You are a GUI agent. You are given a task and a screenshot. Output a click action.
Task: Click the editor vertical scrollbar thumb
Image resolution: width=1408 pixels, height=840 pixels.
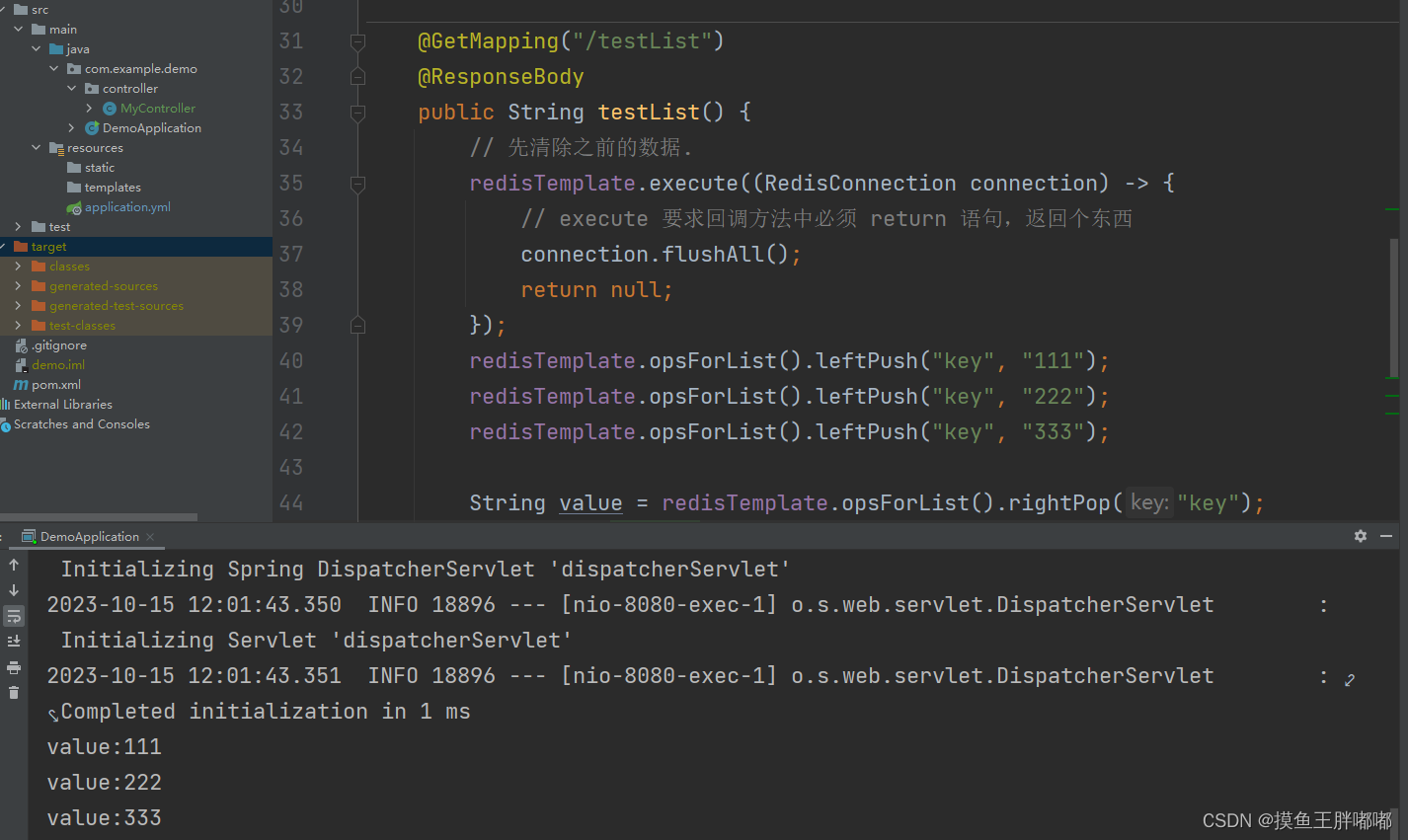coord(1394,308)
